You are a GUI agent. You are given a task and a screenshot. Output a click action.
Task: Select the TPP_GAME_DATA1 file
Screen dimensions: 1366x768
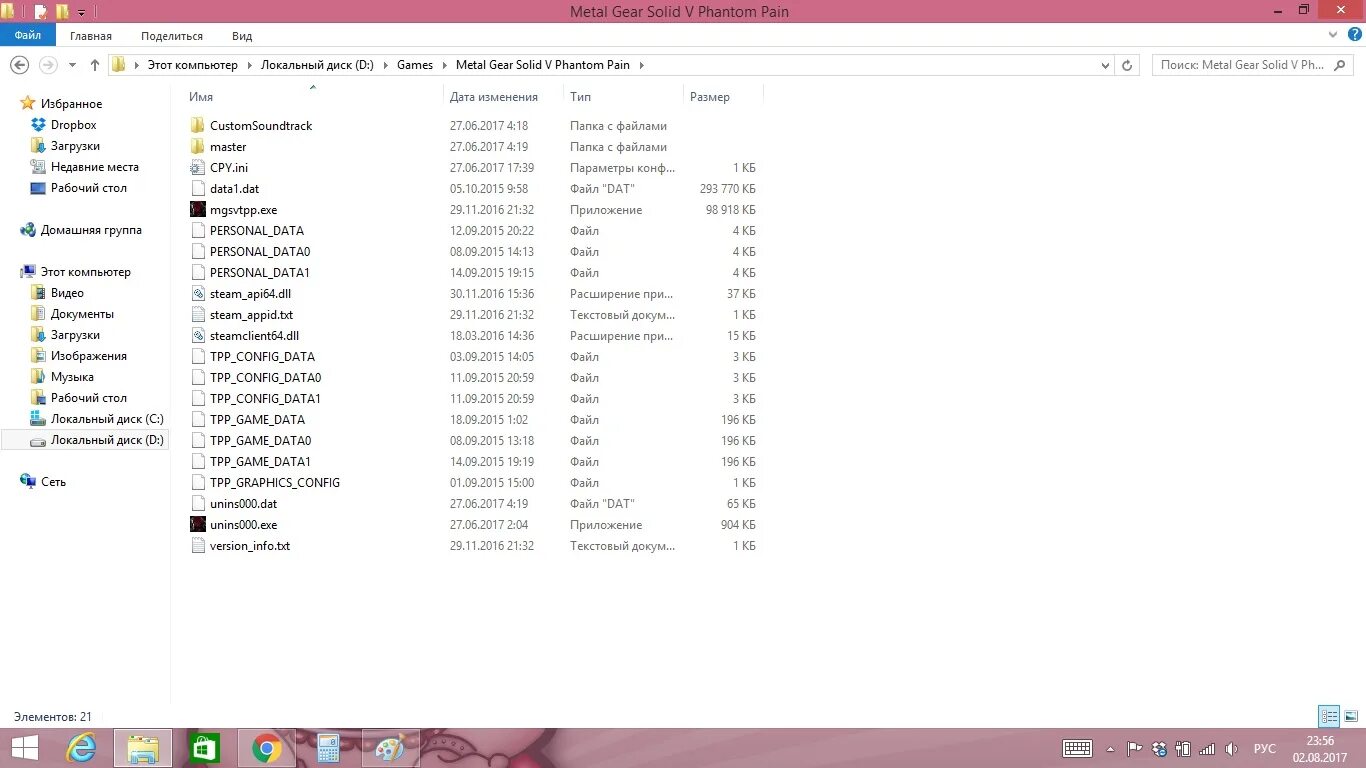click(x=260, y=462)
